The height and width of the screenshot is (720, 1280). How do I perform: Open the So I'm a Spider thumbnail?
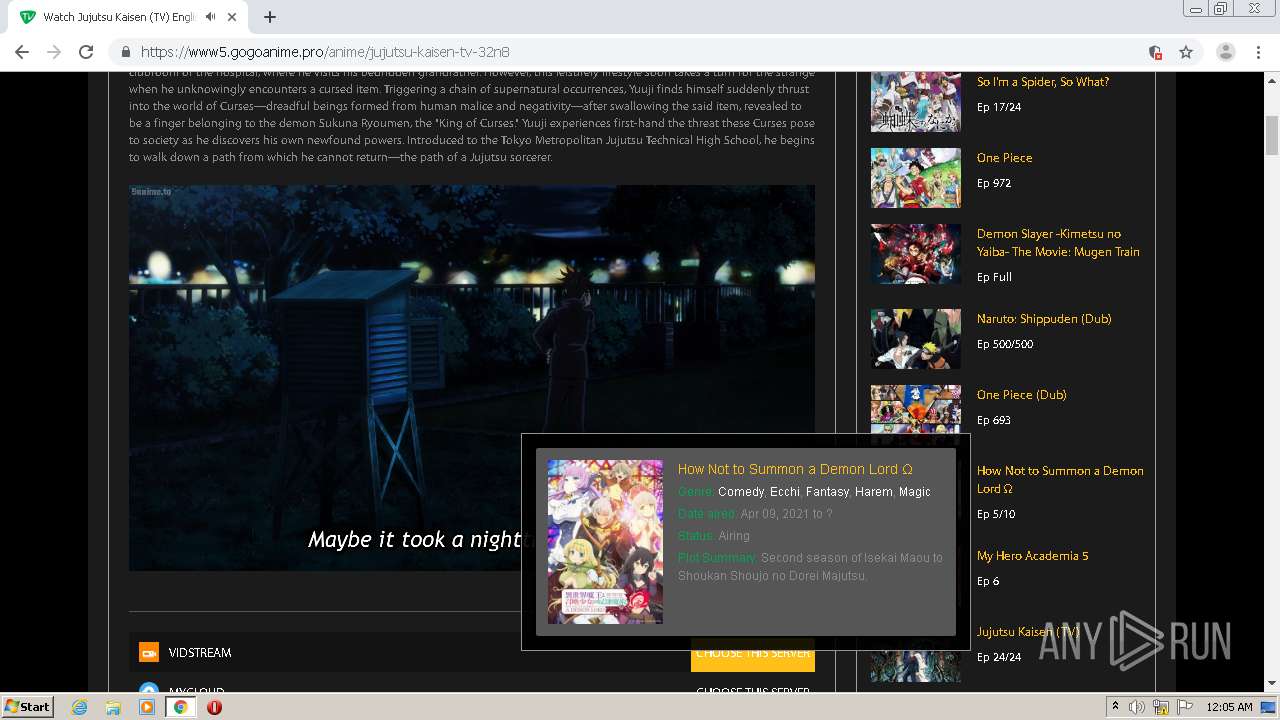click(x=915, y=102)
